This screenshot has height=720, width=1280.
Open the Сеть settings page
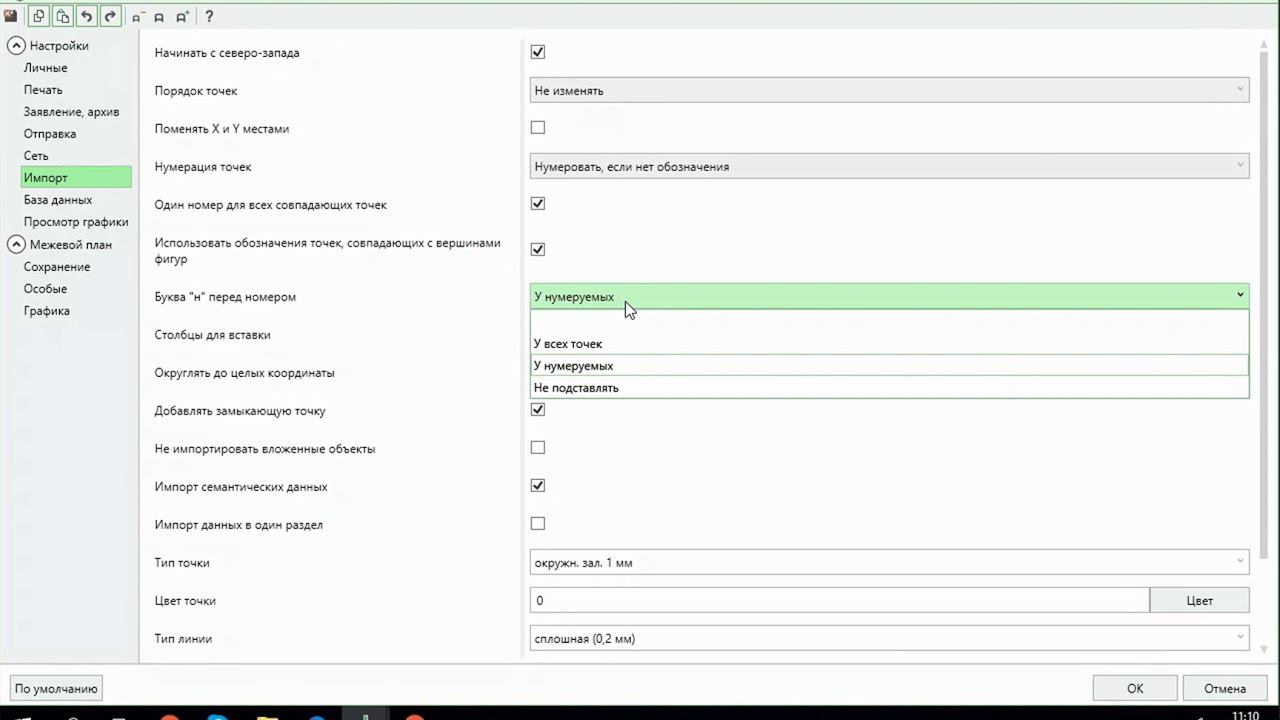pos(36,156)
